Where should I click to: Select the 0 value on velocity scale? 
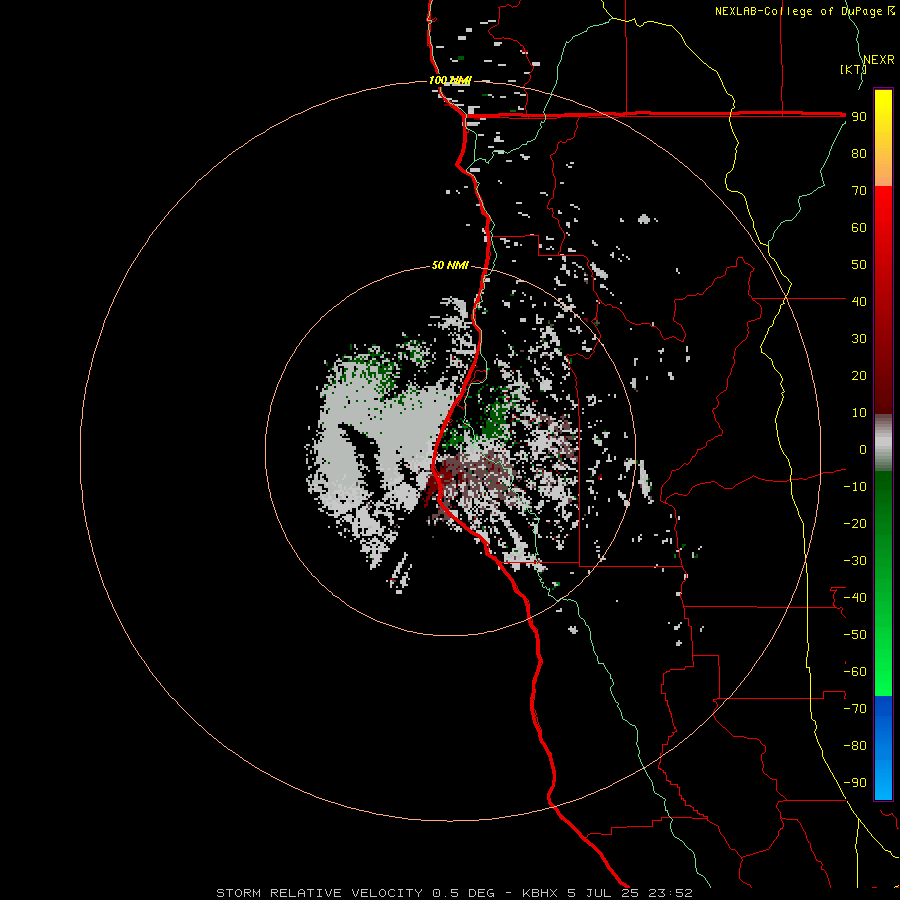click(863, 449)
